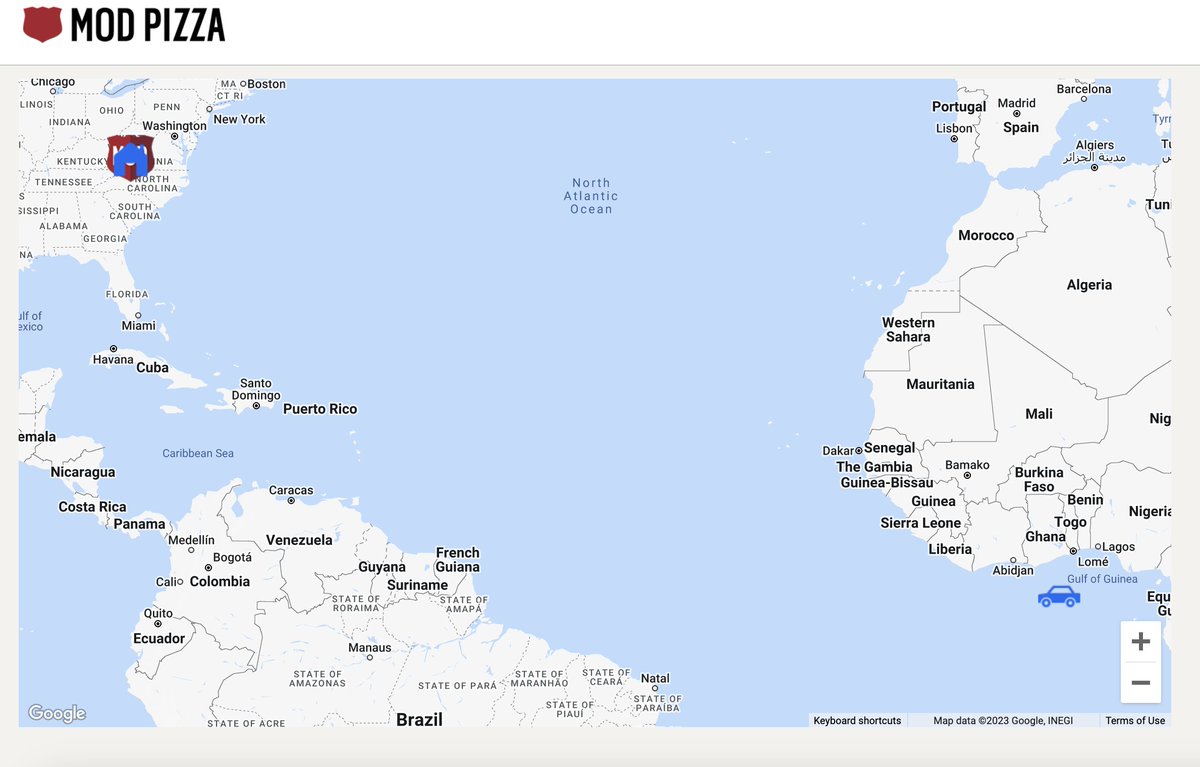Click the Colombia label

click(x=220, y=581)
